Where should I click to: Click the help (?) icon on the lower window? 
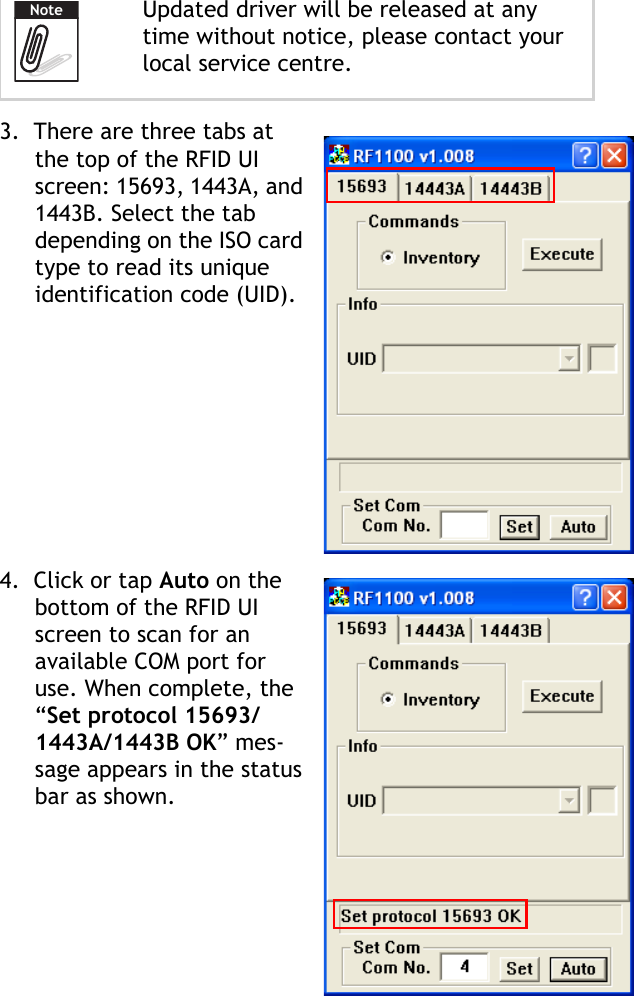click(586, 597)
